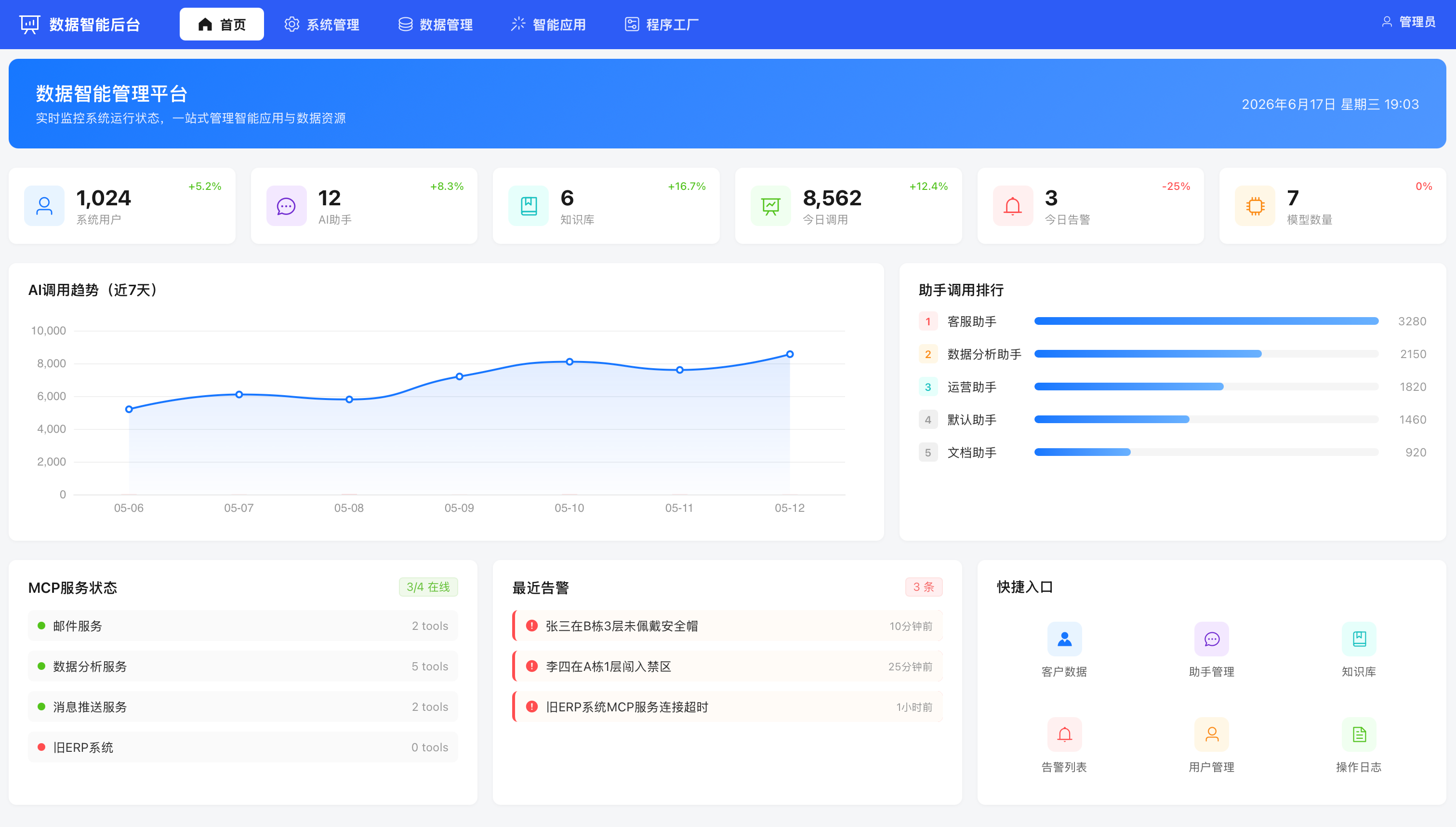Click the 1,024 系统用户 value
The height and width of the screenshot is (827, 1456).
pos(103,198)
